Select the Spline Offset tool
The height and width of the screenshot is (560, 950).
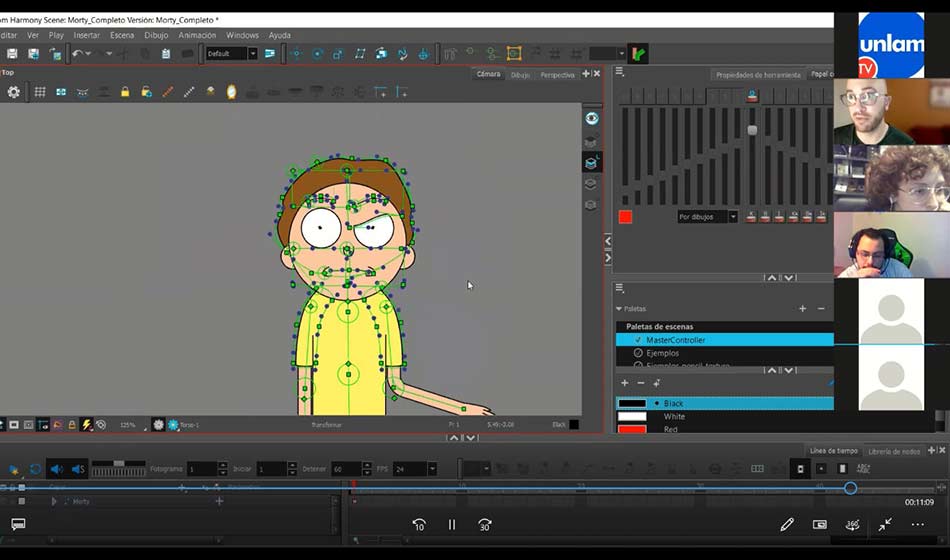(x=402, y=54)
